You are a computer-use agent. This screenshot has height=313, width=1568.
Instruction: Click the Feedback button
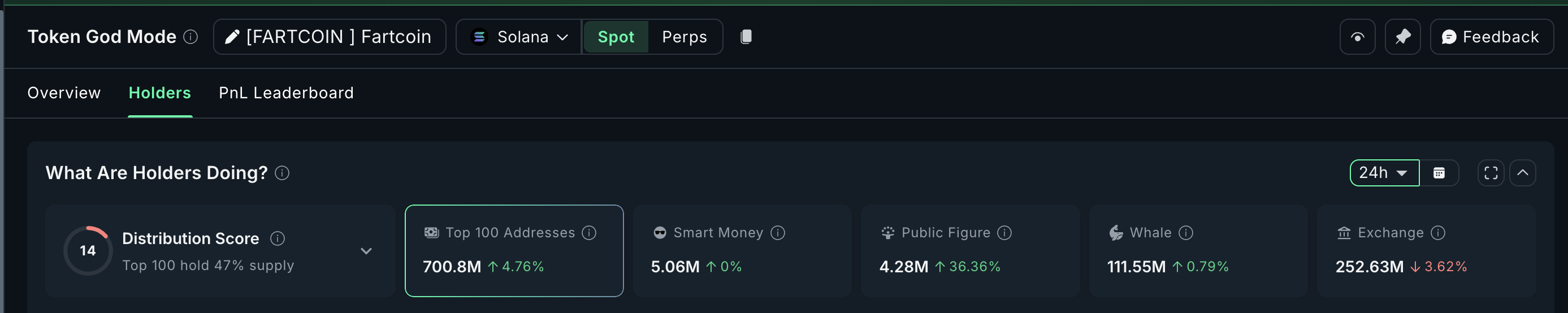1491,37
